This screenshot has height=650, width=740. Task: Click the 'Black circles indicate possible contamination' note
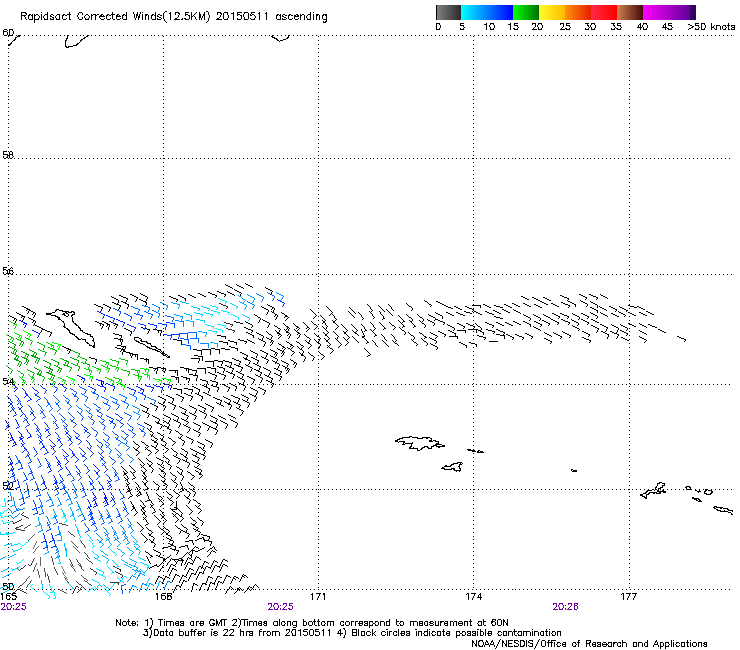(456, 633)
